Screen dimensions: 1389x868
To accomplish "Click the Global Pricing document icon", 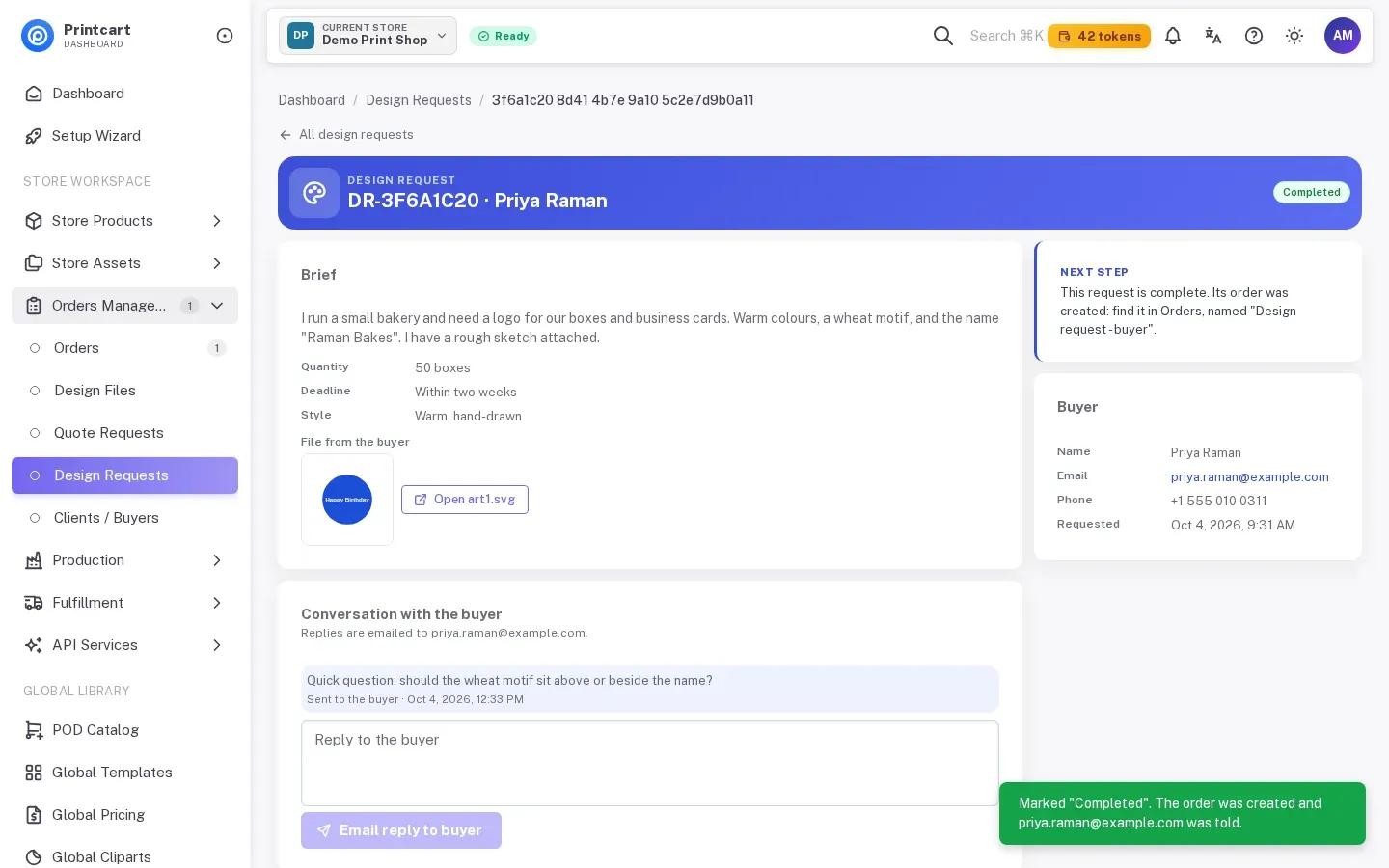I will pos(34,815).
